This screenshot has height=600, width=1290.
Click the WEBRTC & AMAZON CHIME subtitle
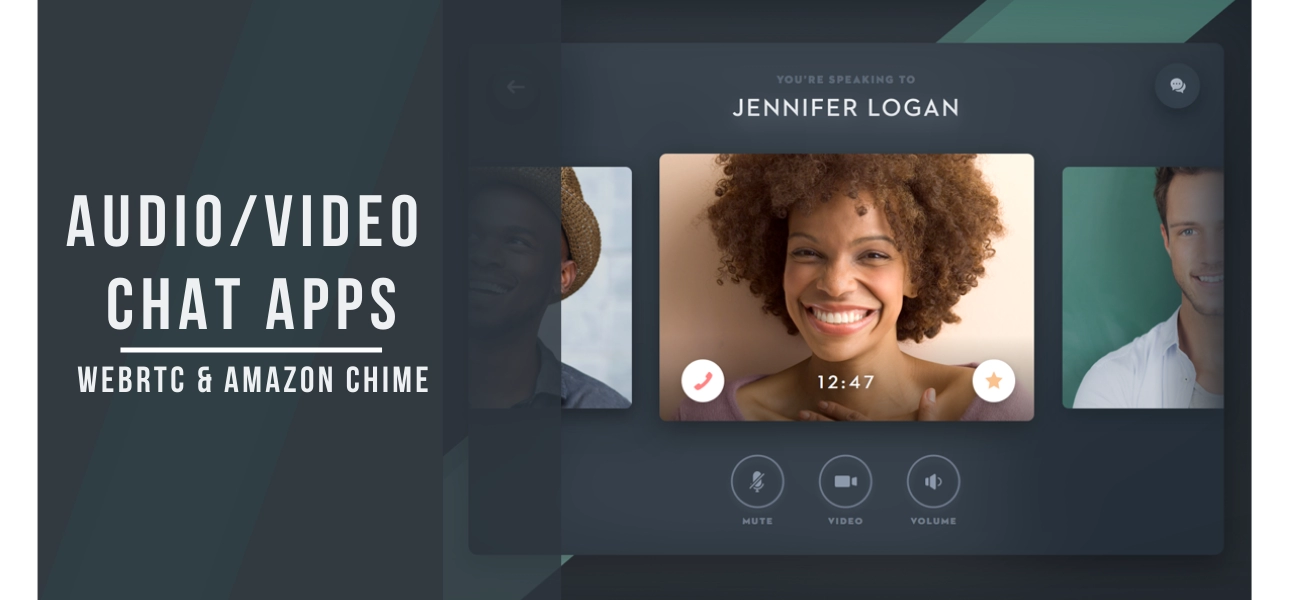[x=254, y=380]
